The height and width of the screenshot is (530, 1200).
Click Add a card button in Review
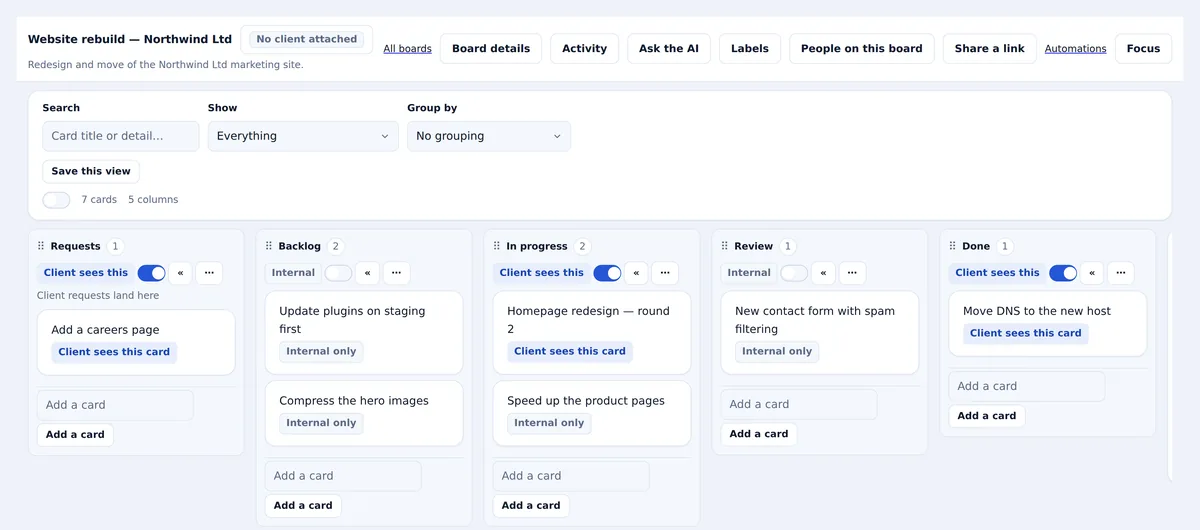(759, 434)
